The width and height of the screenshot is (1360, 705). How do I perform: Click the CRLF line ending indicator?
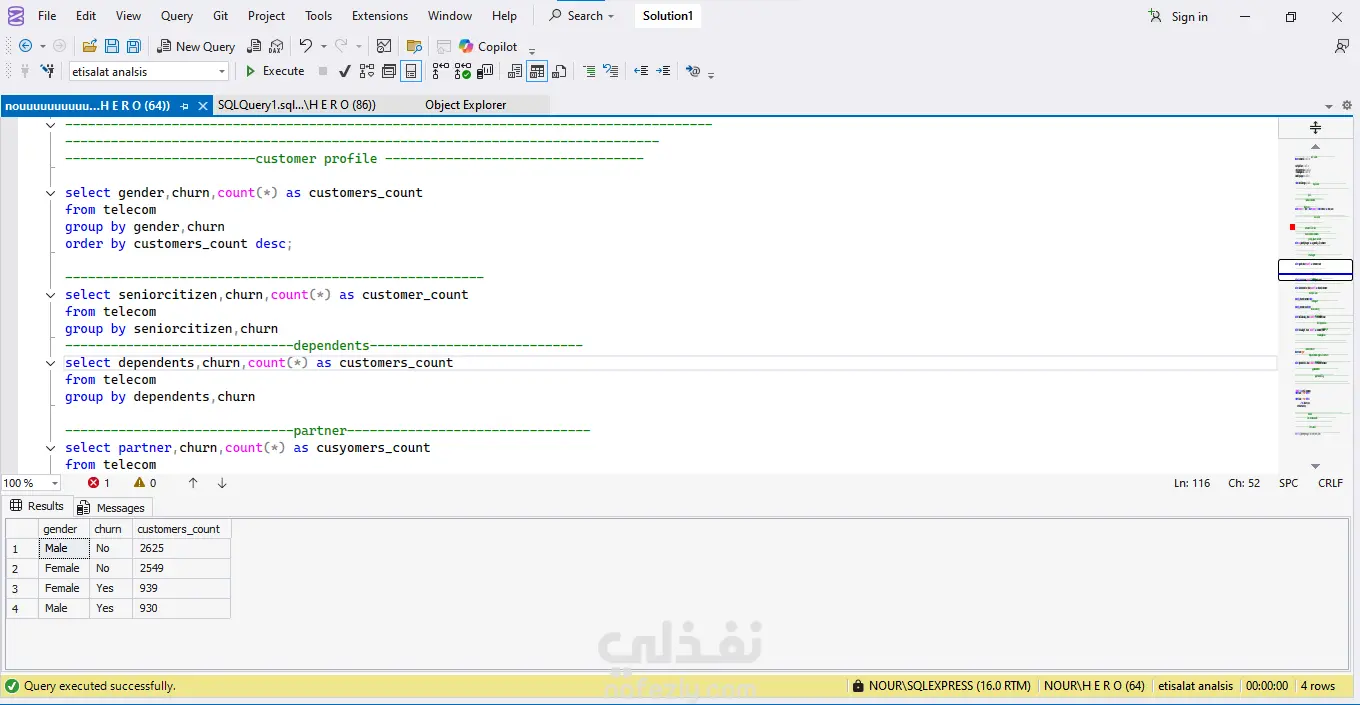click(1330, 483)
